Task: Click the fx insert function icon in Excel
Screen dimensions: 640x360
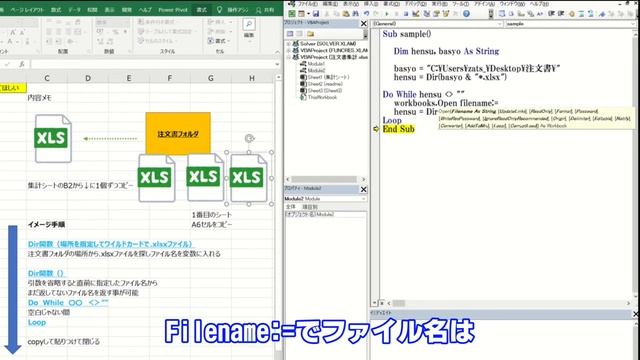Action: [22, 64]
